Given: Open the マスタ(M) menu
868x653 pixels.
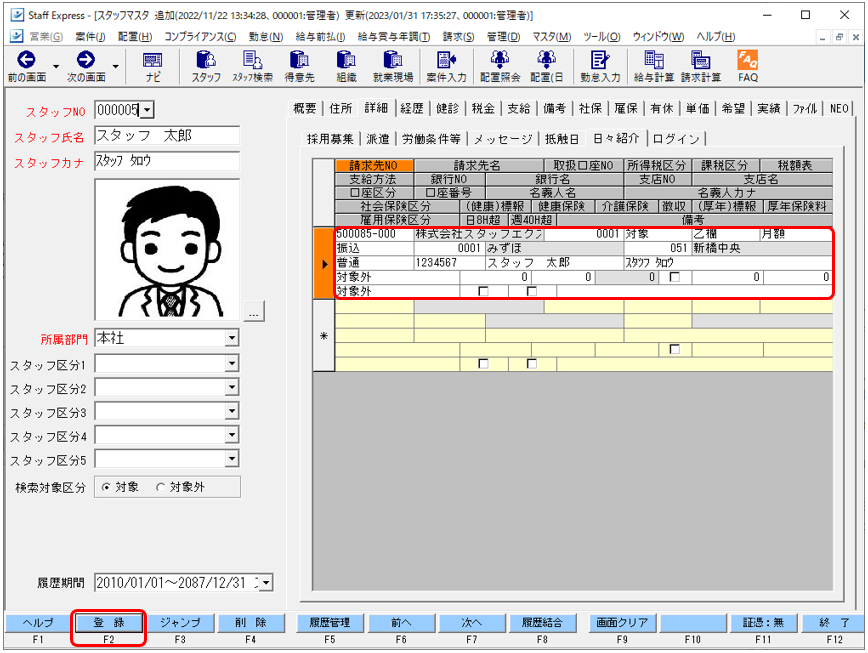Looking at the screenshot, I should tap(551, 37).
